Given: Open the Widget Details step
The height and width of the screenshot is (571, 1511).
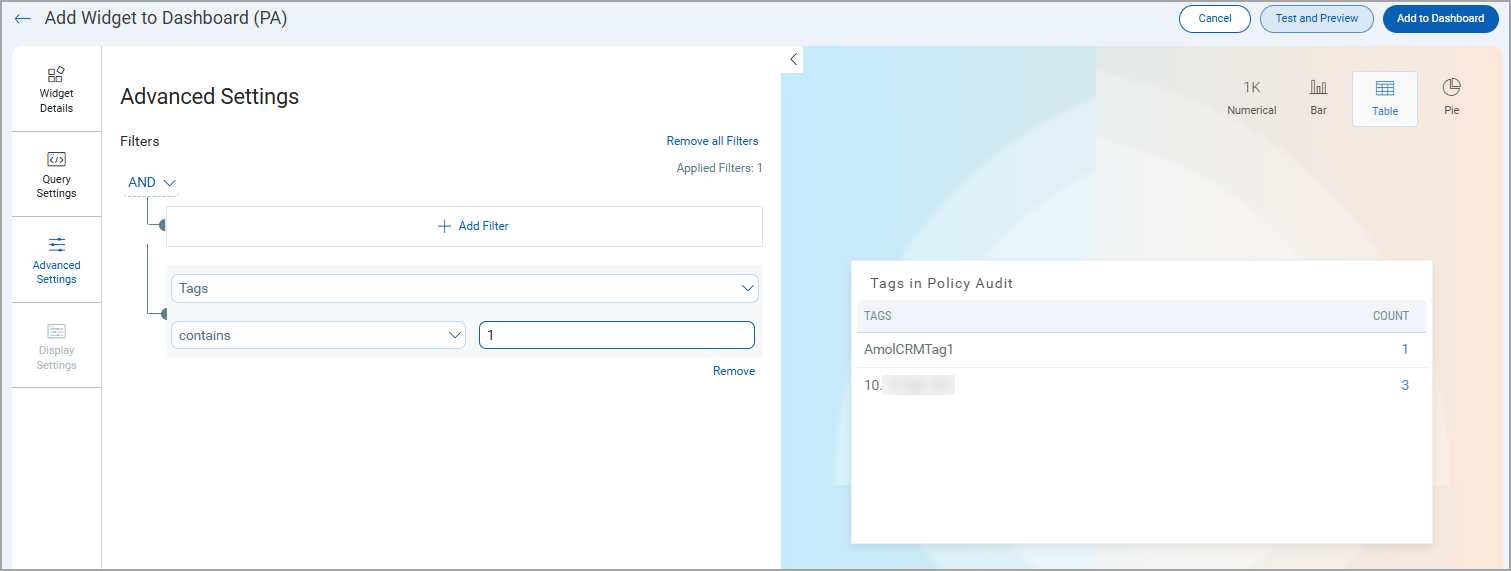Looking at the screenshot, I should pos(56,89).
